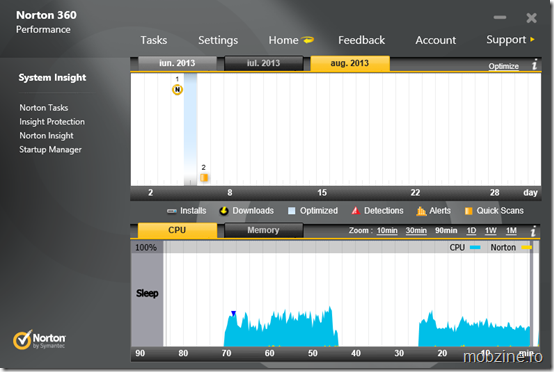
Task: Set zoom to 1D
Action: (x=471, y=231)
